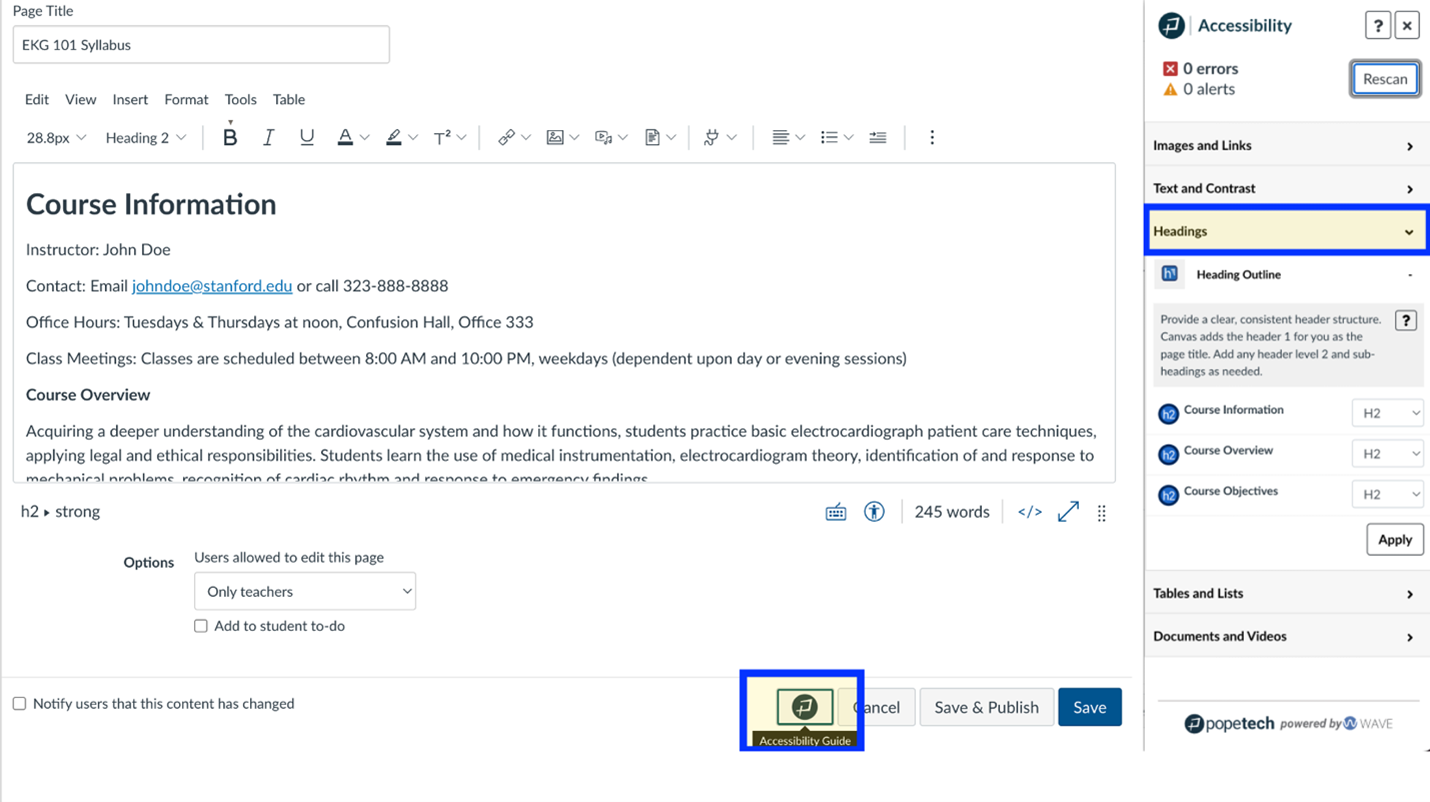The width and height of the screenshot is (1430, 802).
Task: Cancel editing the page
Action: (x=876, y=707)
